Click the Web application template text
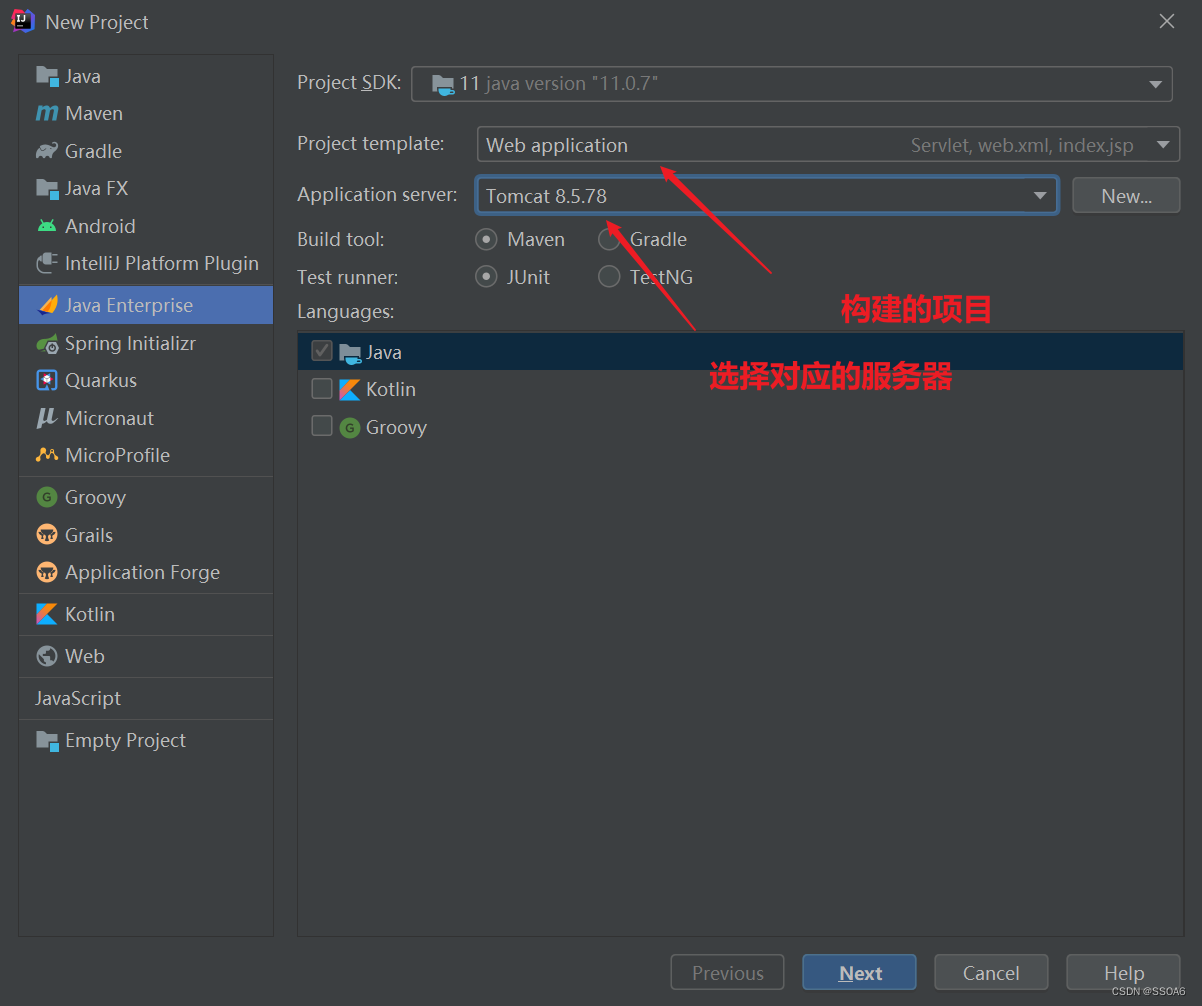 coord(557,145)
